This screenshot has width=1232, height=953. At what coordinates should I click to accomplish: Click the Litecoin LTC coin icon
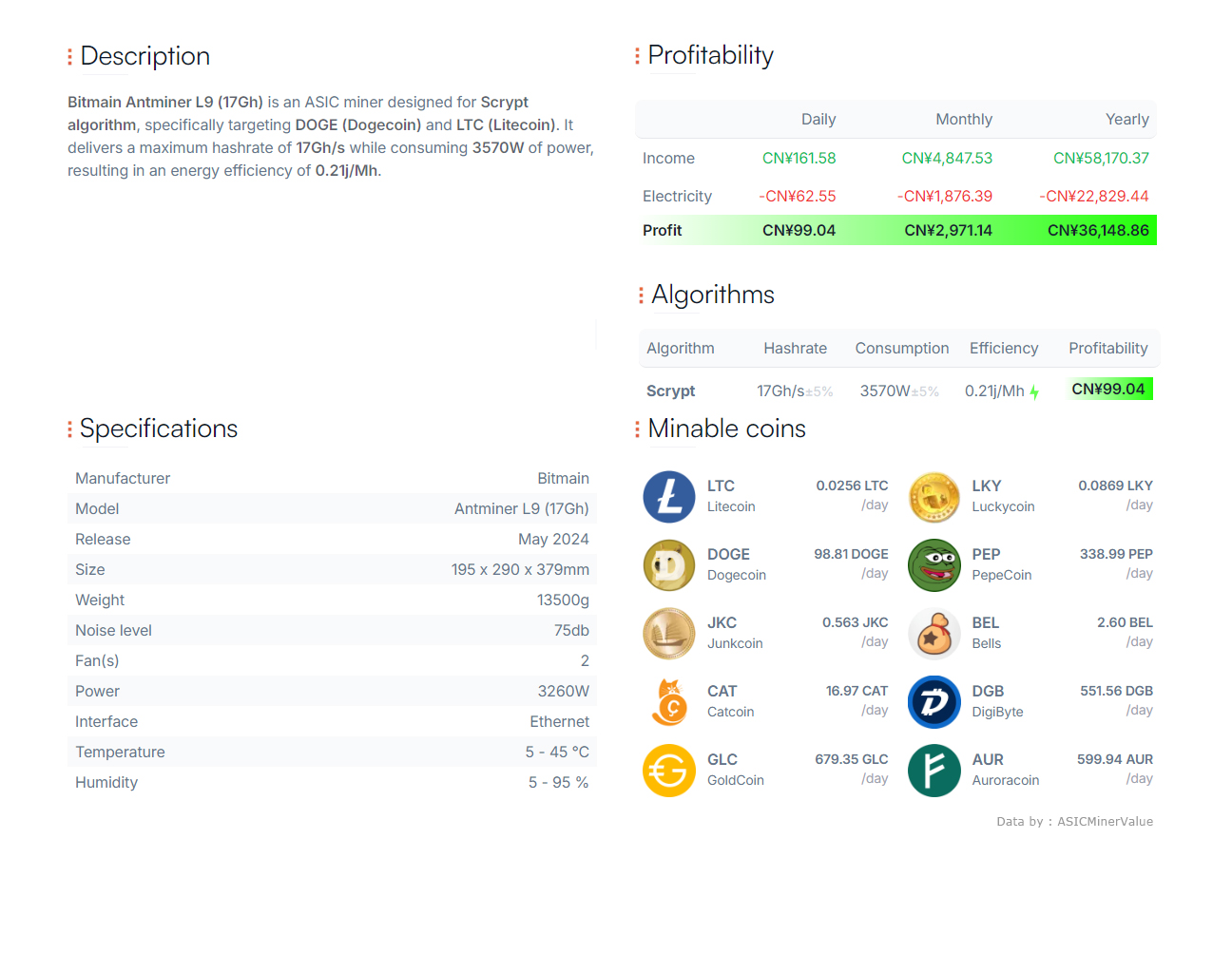[x=669, y=497]
